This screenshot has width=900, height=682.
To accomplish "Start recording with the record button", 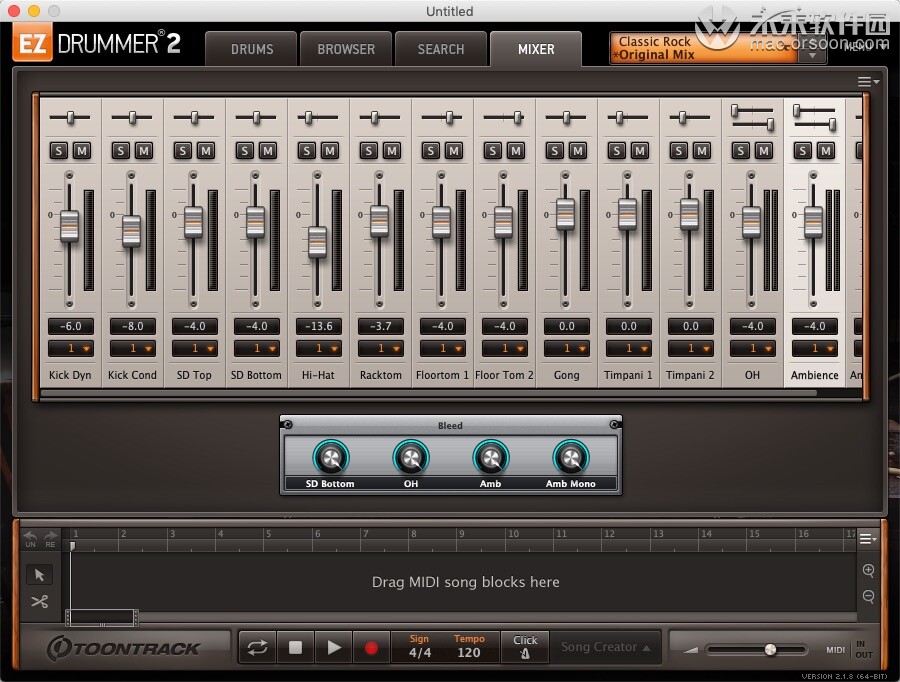I will click(371, 648).
